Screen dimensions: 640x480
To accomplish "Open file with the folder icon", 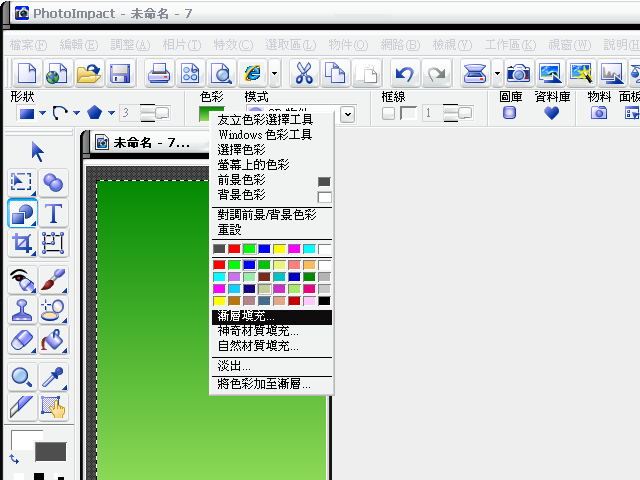I will (x=89, y=73).
